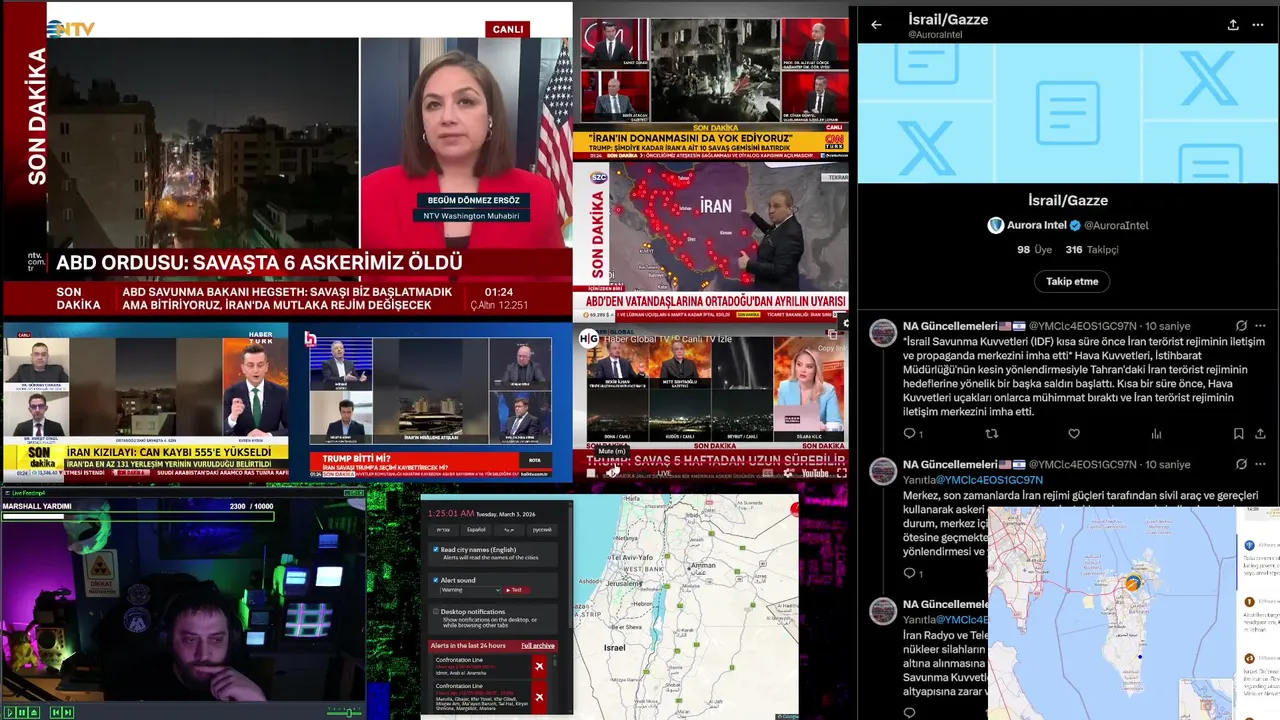
Task: Select the Habertürk broadcast tile
Action: coord(146,402)
